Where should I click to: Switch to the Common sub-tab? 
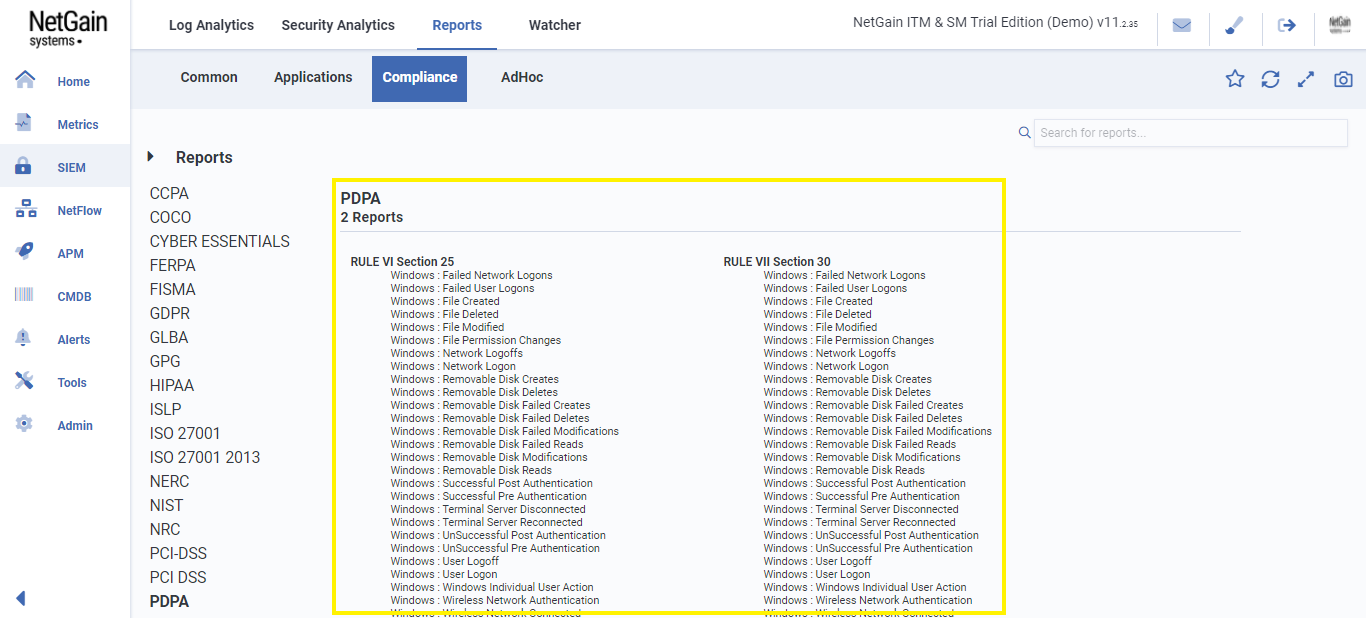(209, 77)
